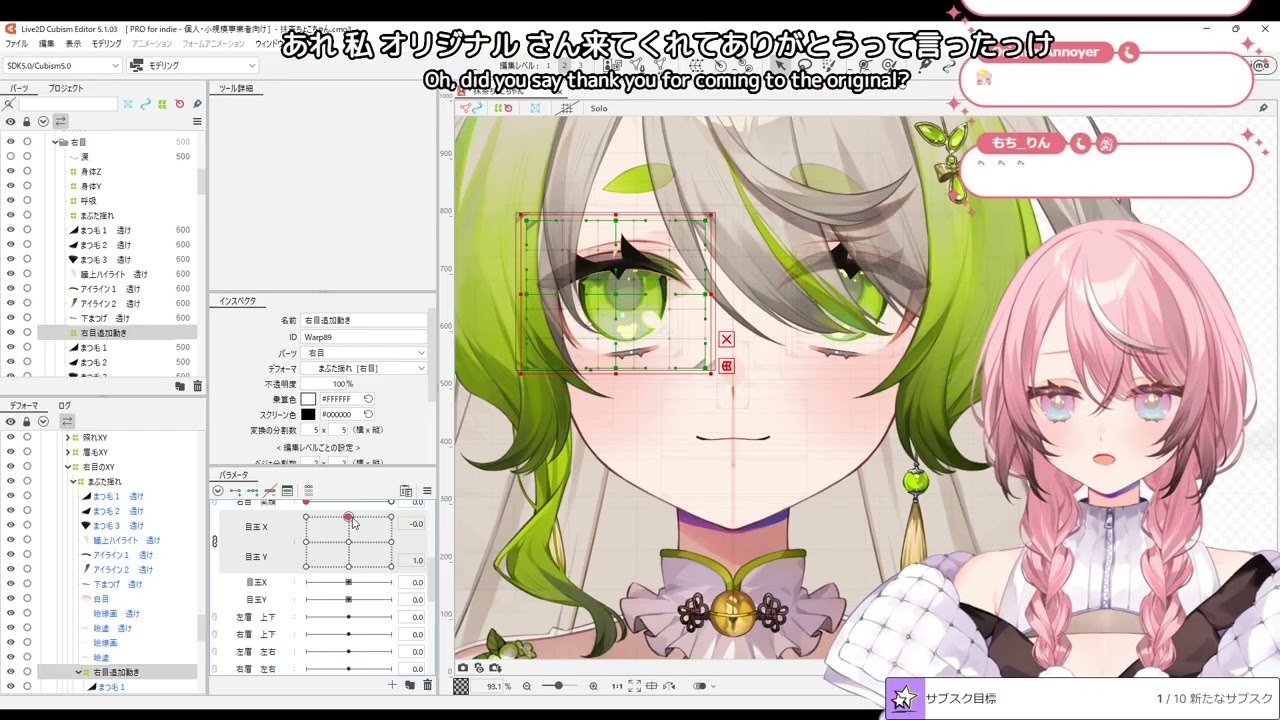This screenshot has width=1280, height=720.
Task: Click the add new parameter plus icon
Action: click(x=392, y=685)
